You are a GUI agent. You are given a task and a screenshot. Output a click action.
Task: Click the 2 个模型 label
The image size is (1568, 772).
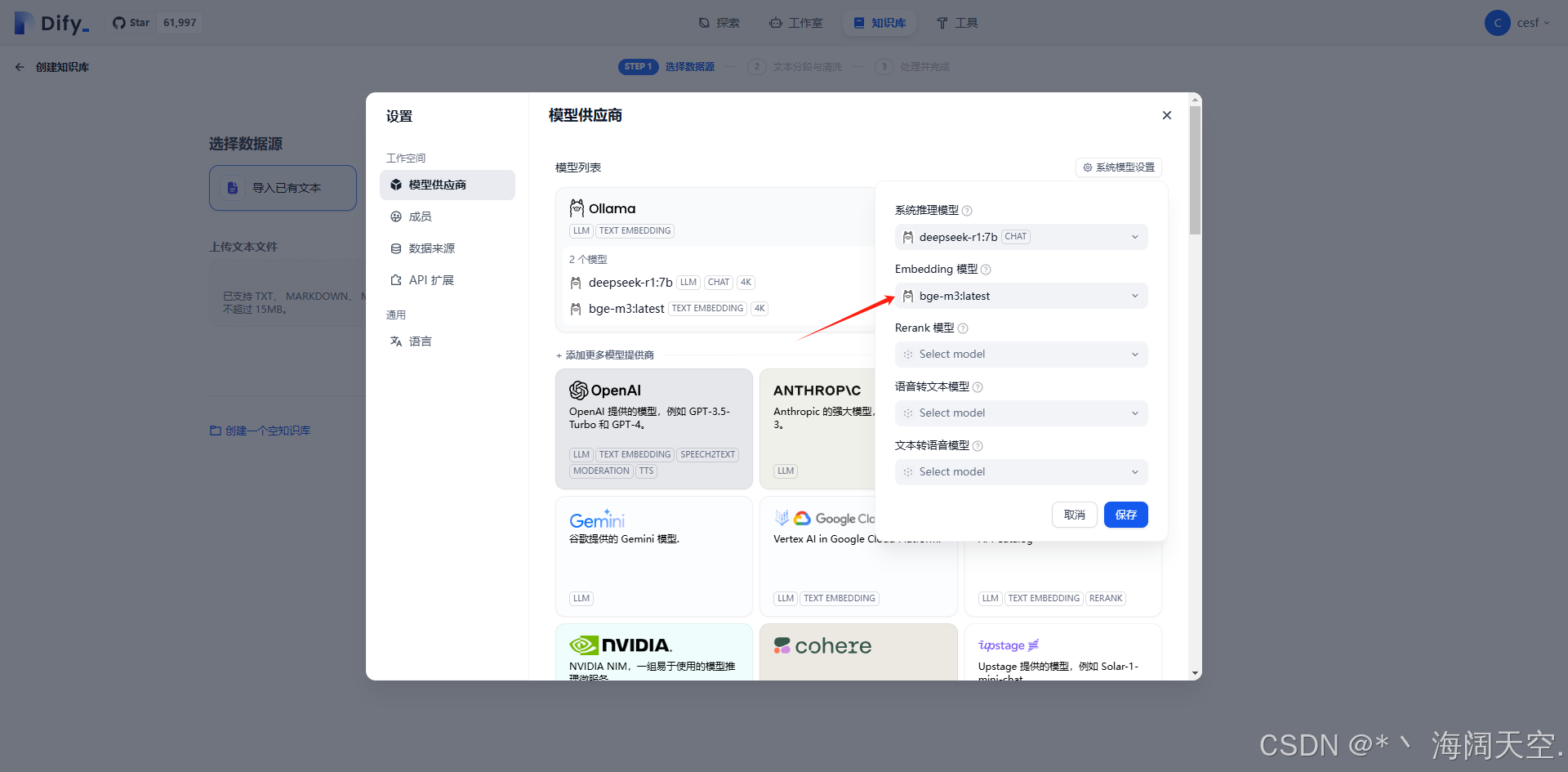click(x=588, y=260)
